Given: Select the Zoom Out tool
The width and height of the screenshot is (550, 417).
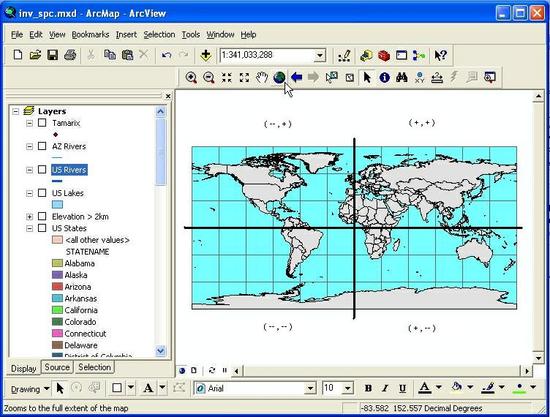Looking at the screenshot, I should [x=209, y=77].
